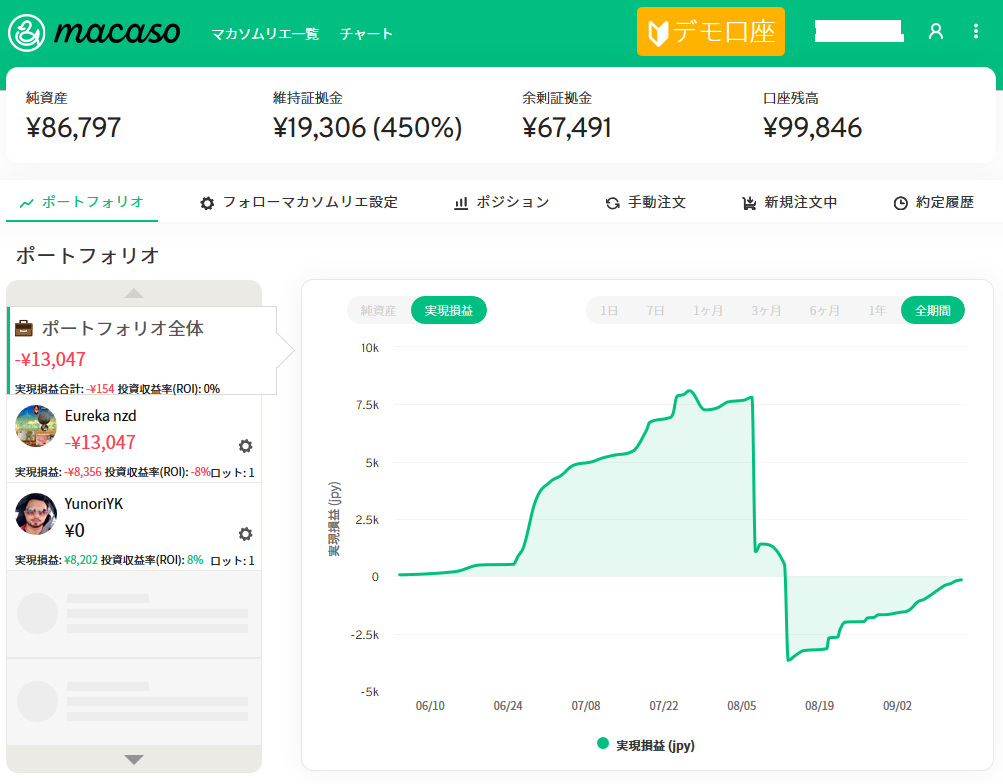This screenshot has width=1003, height=784.
Task: Click the briefcase icon for ポートフォリオ全体
Action: point(25,328)
